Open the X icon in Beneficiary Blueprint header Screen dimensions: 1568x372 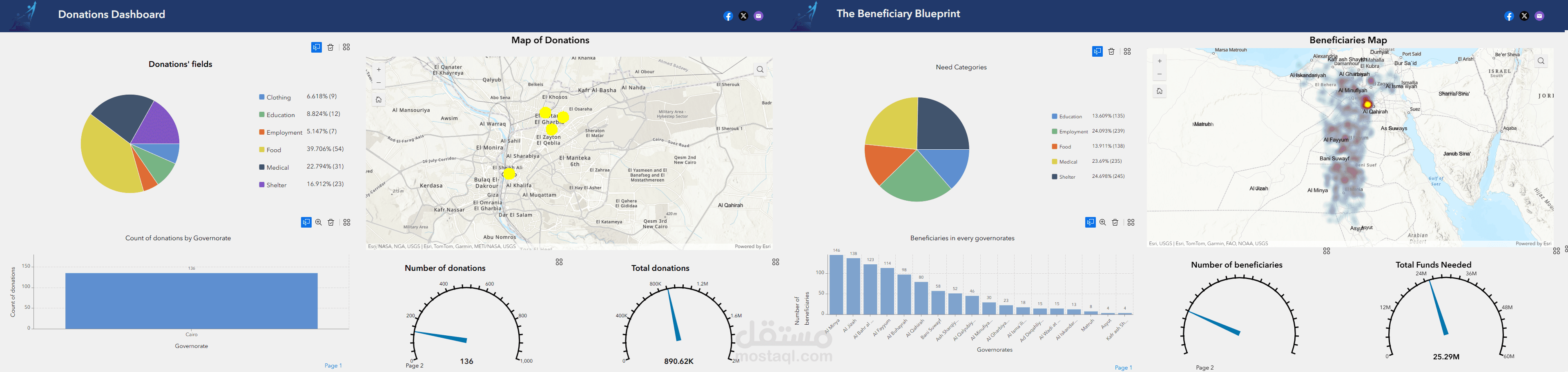[1524, 16]
